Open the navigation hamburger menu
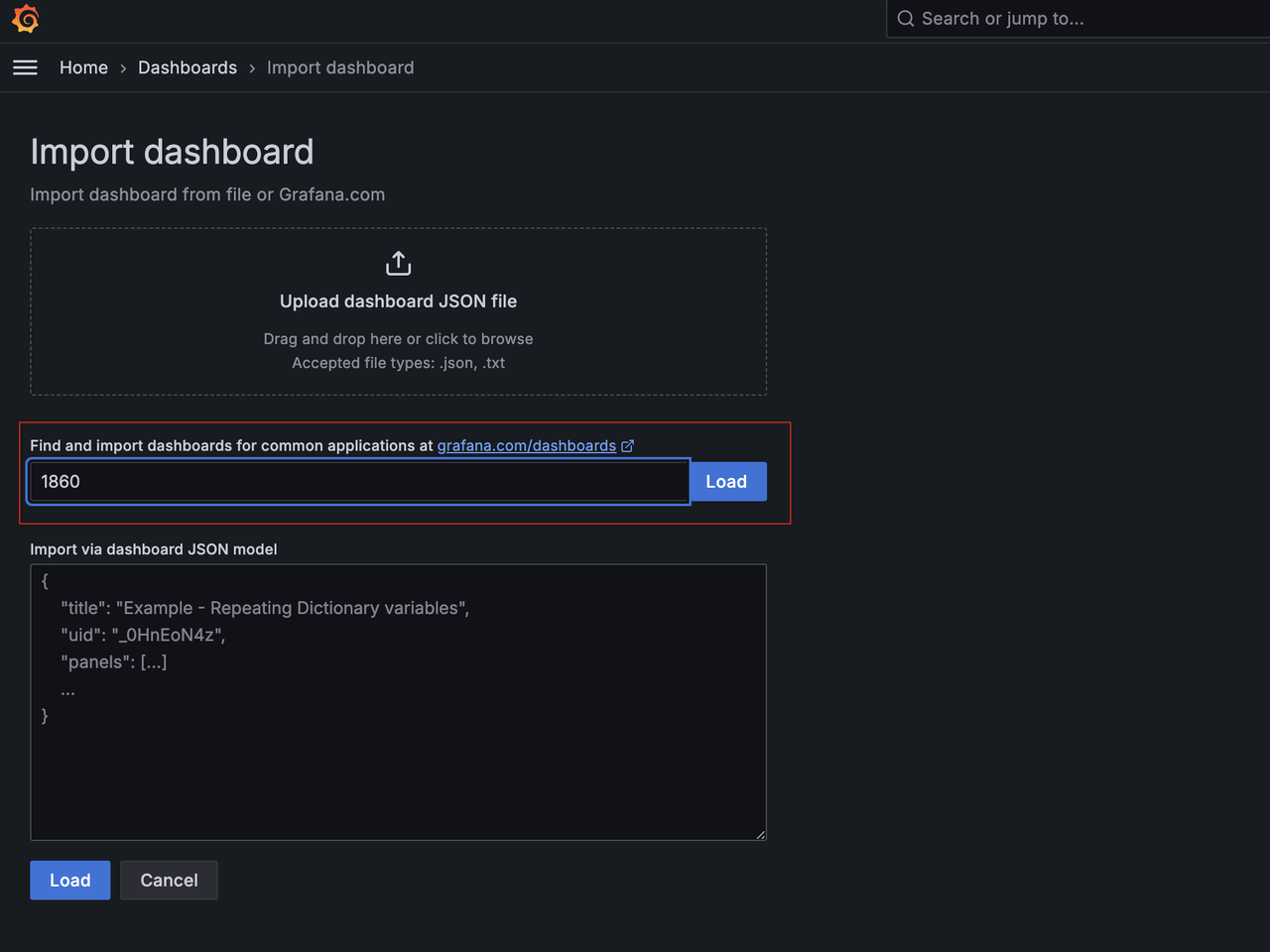The image size is (1270, 952). [25, 67]
